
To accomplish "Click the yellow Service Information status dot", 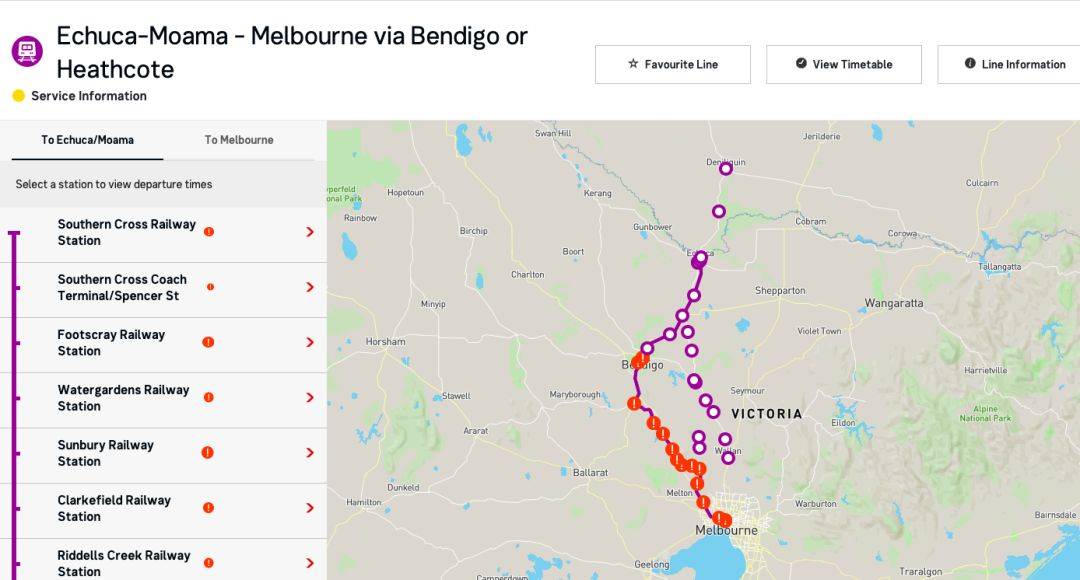I will point(19,96).
